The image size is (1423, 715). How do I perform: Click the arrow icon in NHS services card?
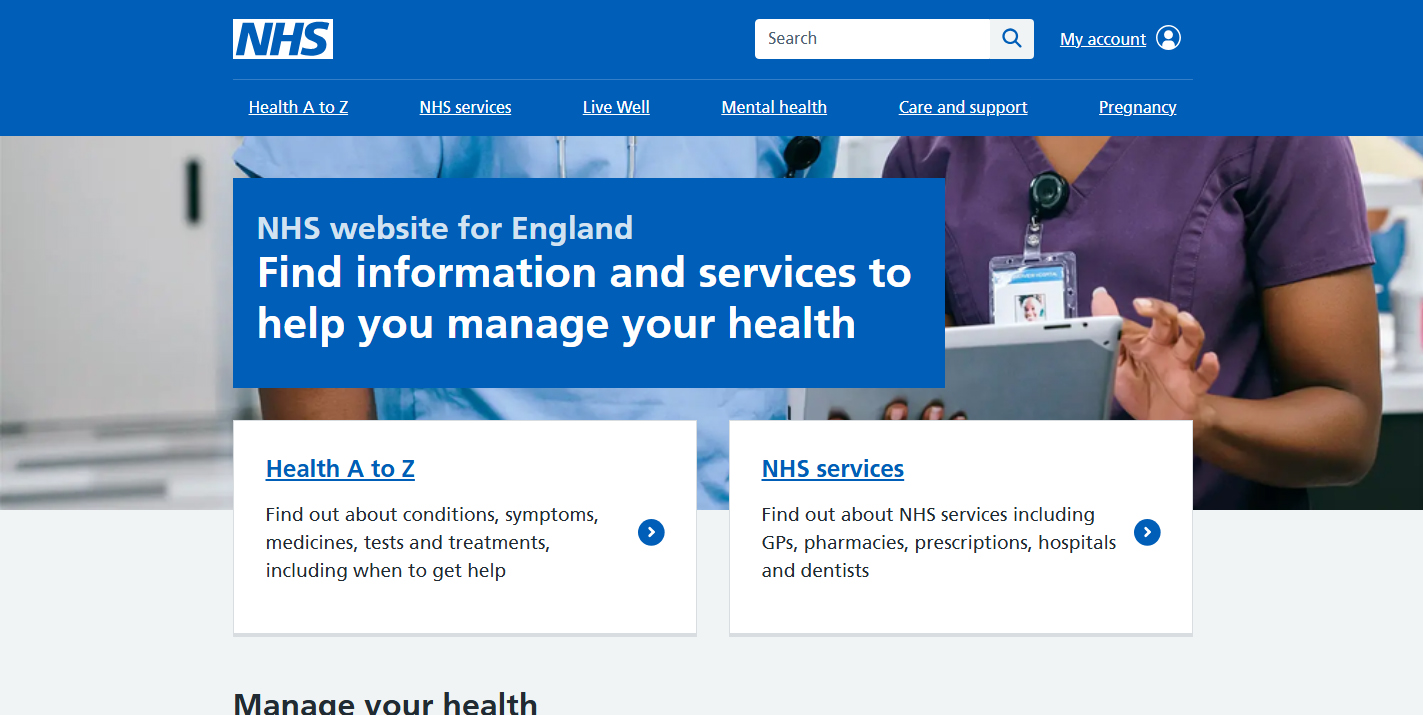1147,533
